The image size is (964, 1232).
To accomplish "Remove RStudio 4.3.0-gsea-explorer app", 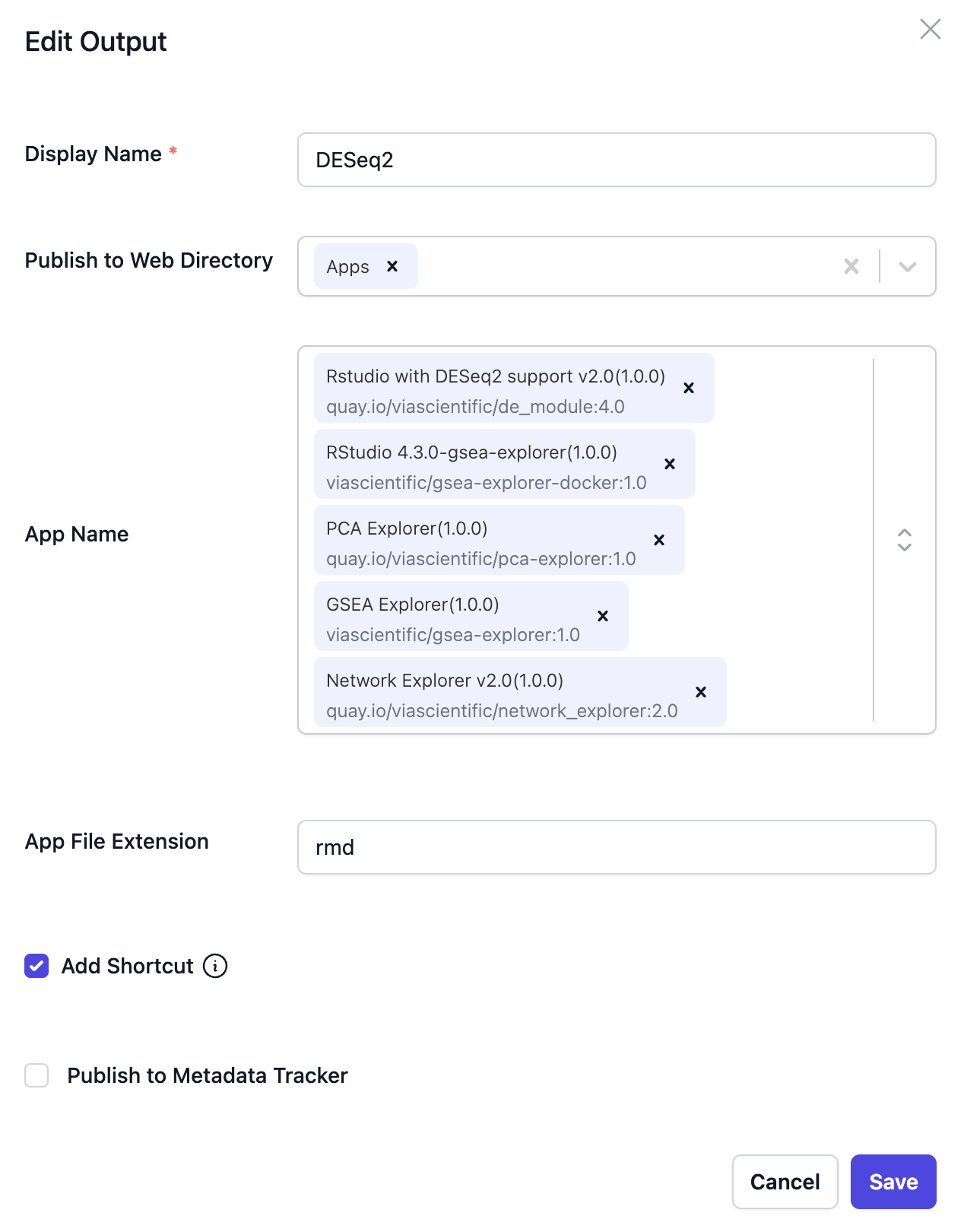I will coord(670,464).
